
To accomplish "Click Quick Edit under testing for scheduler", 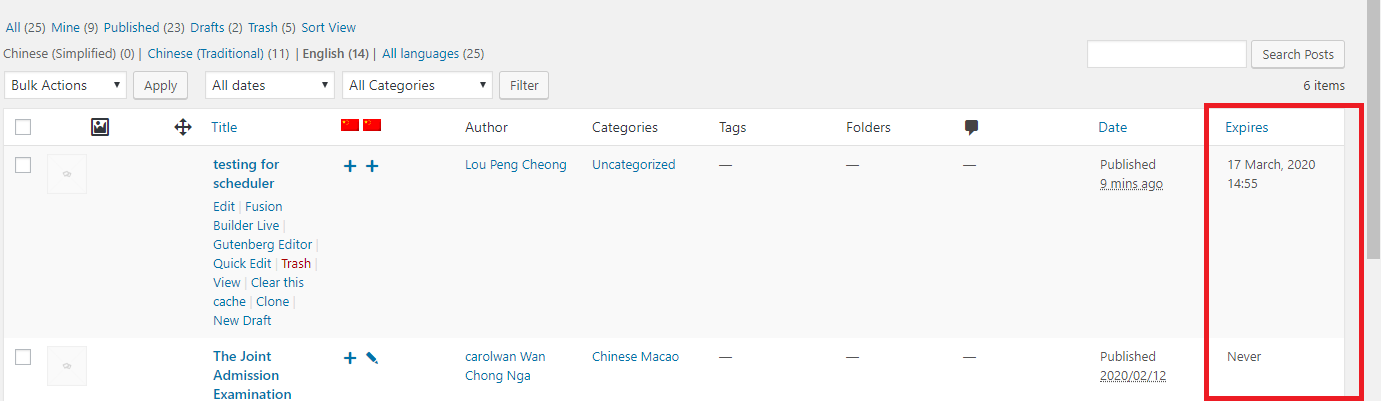I will 242,263.
